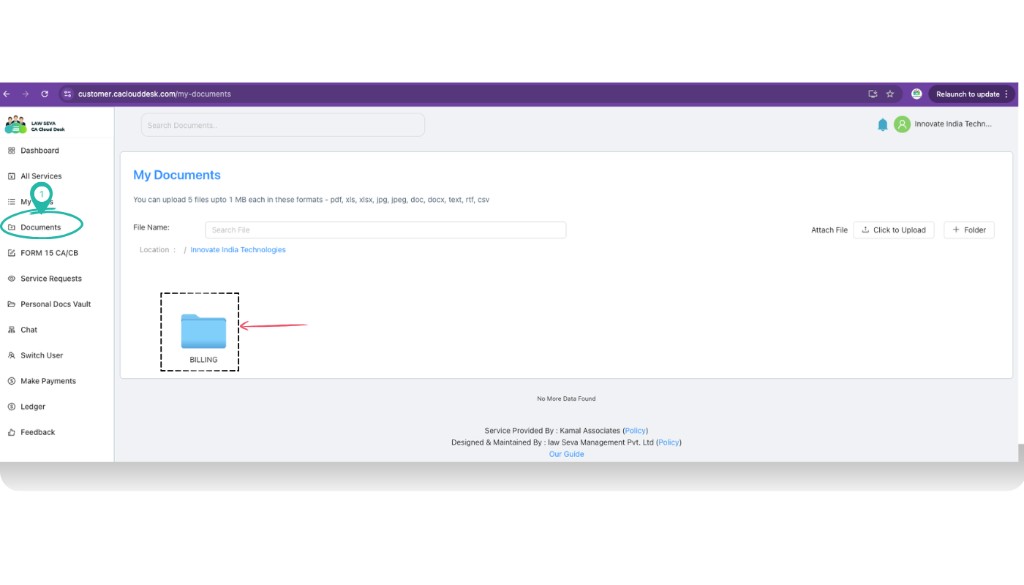Screen dimensions: 1024x585
Task: Expand the Innovate India Techn account menu
Action: pyautogui.click(x=946, y=124)
